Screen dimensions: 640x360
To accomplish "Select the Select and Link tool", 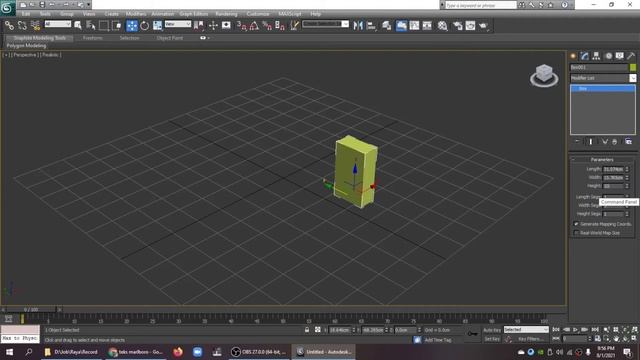I will click(x=9, y=26).
